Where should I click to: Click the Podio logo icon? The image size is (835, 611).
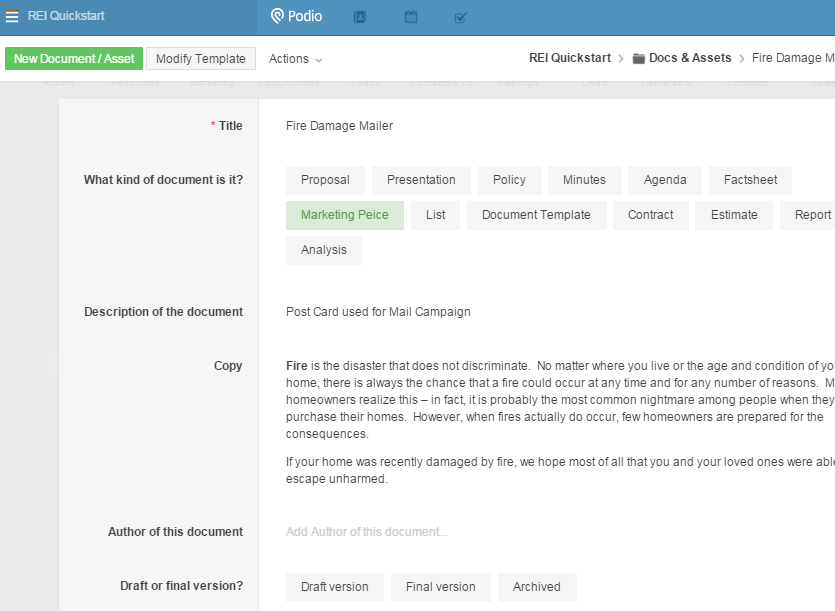(278, 17)
